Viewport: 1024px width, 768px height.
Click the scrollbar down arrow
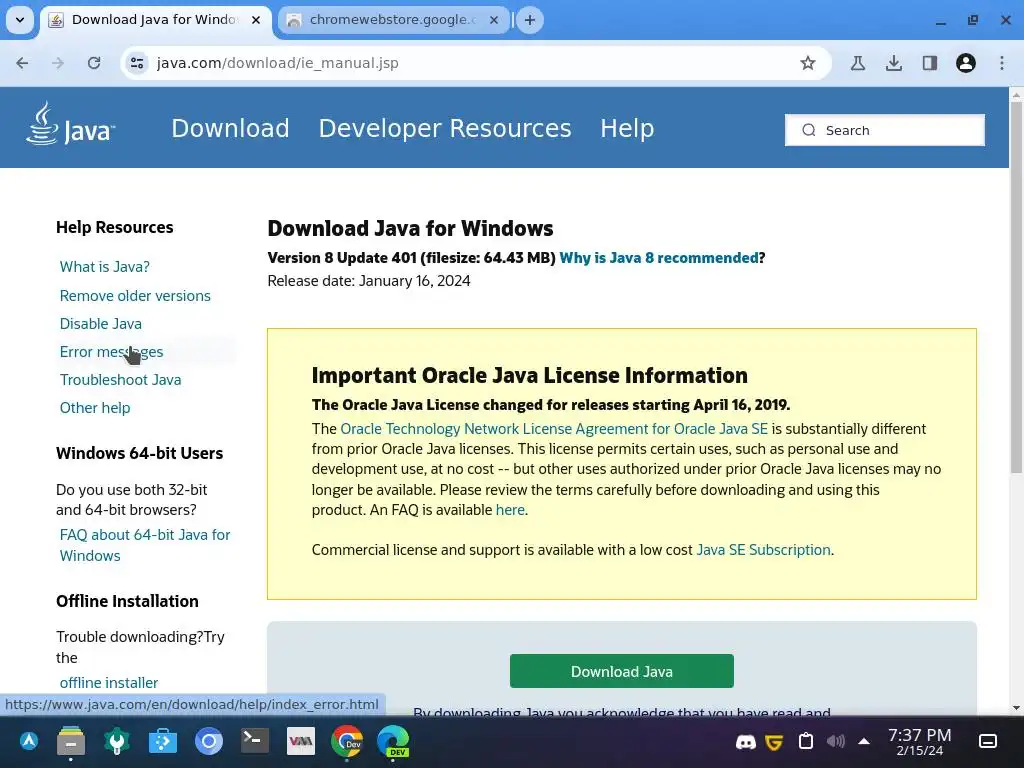[1016, 708]
